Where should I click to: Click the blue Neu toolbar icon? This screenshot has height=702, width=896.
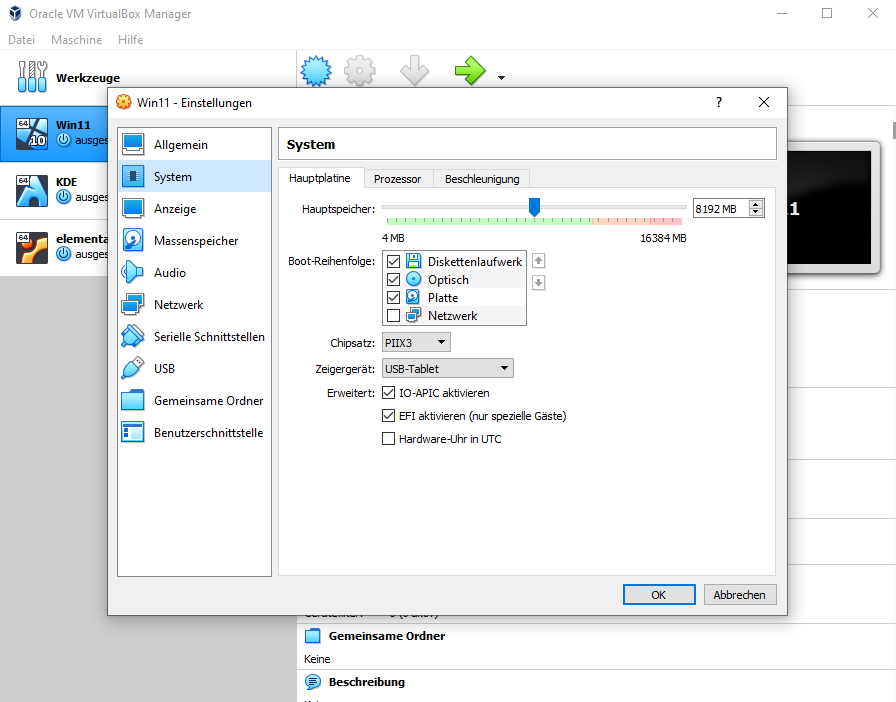[x=315, y=71]
